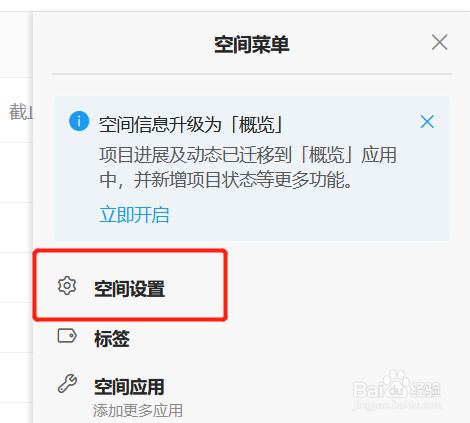Click empty space right of 空间设置 entry
Screen dimensions: 470x423
(x=338, y=287)
